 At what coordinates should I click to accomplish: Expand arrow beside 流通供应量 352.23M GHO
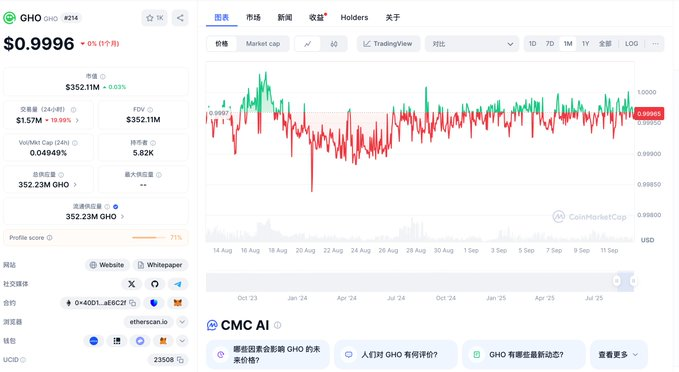pos(122,217)
